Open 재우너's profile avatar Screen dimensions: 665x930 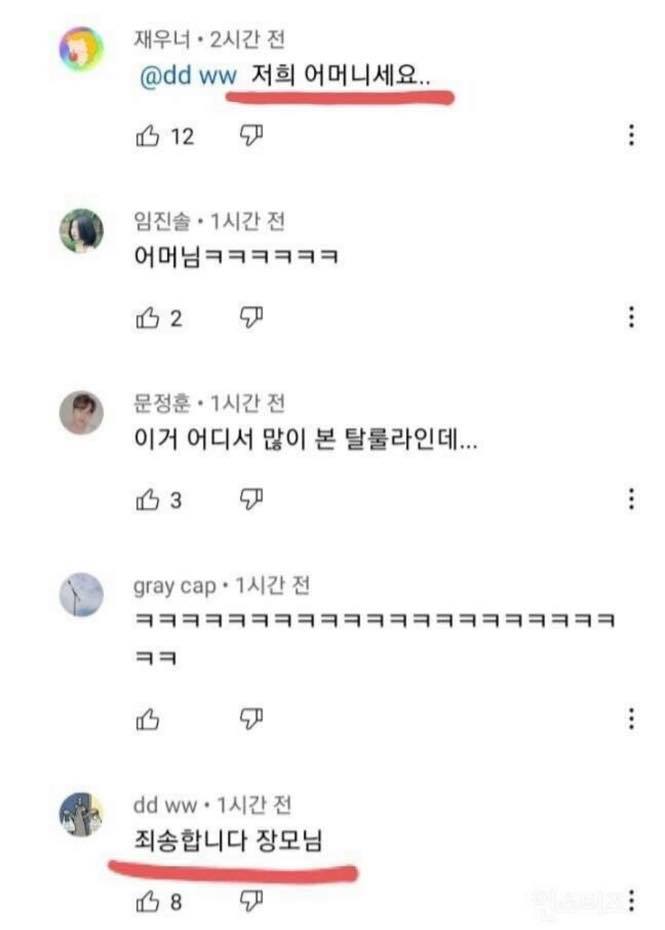tap(82, 49)
